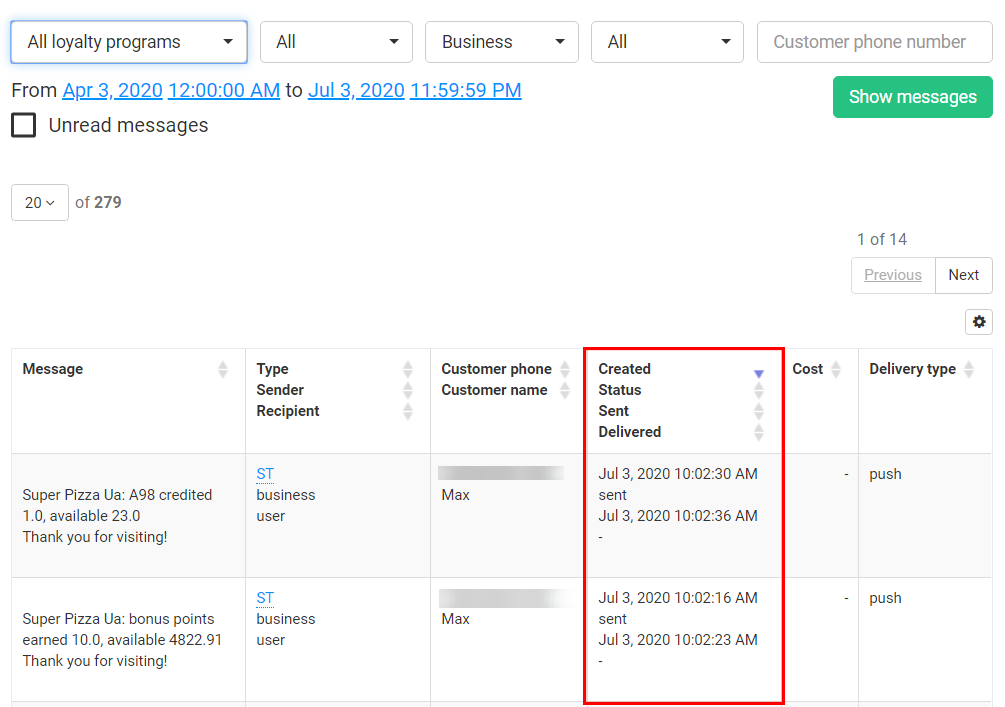Screen dimensions: 1005x707
Task: Sort by Delivered column arrows
Action: click(x=758, y=433)
